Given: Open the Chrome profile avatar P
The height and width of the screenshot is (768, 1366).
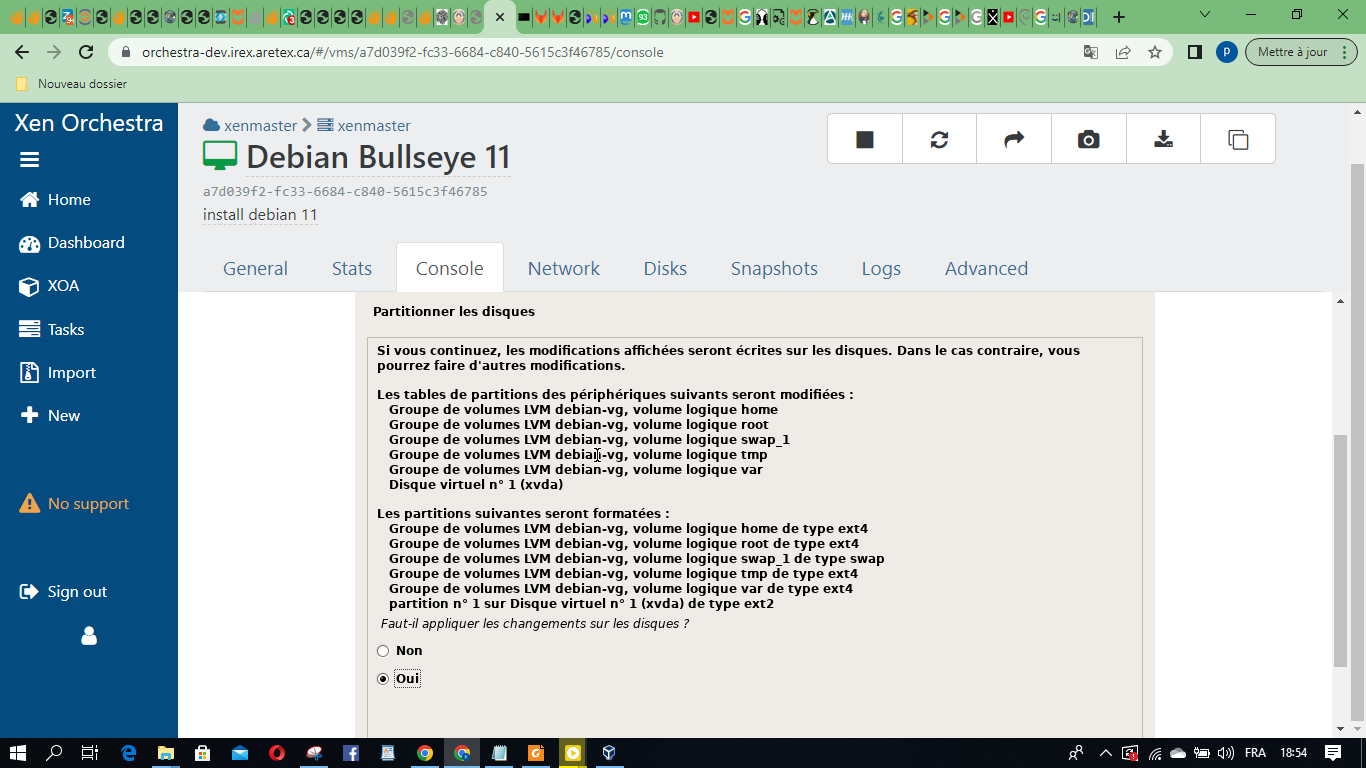Looking at the screenshot, I should pyautogui.click(x=1226, y=52).
